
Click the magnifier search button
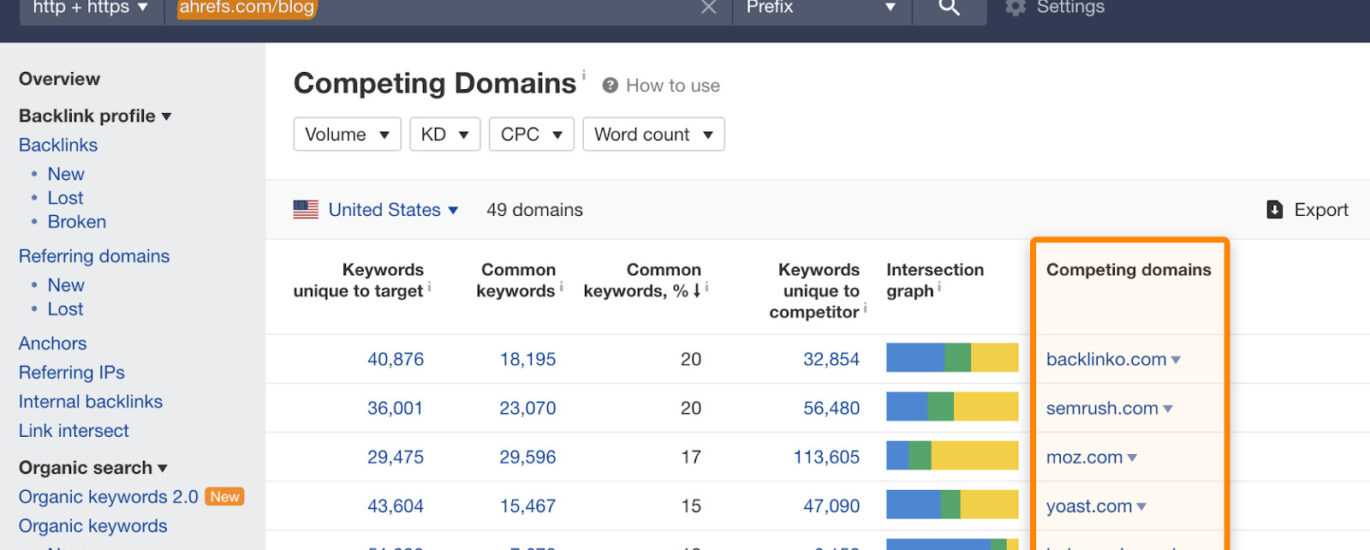click(x=949, y=8)
